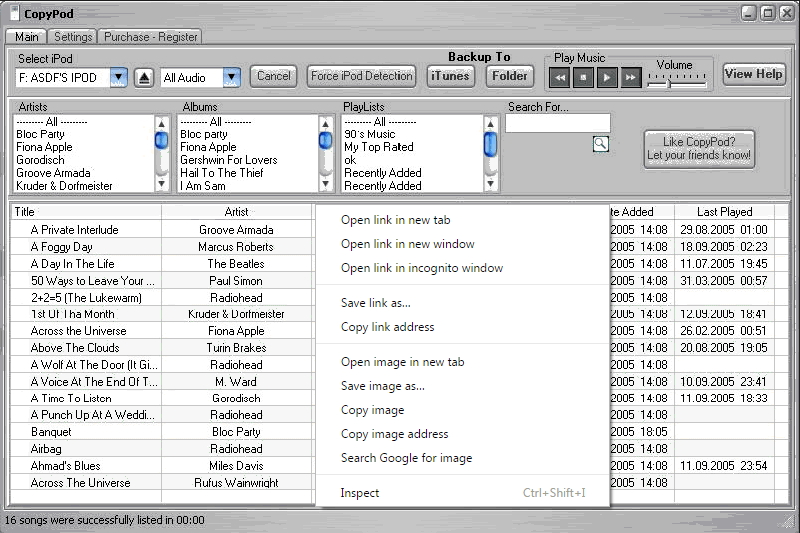Select 'Open link in incognito window'
800x533 pixels.
pos(421,268)
